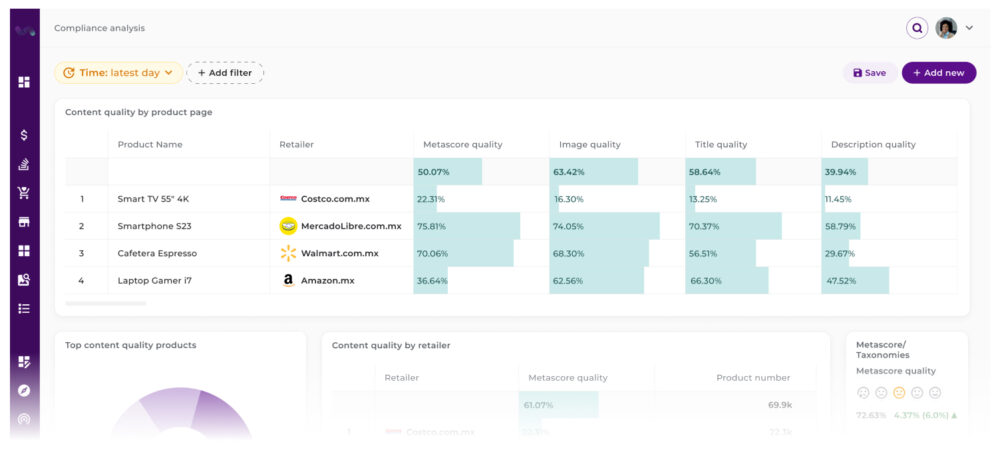Sort by Product number column header

tap(753, 378)
